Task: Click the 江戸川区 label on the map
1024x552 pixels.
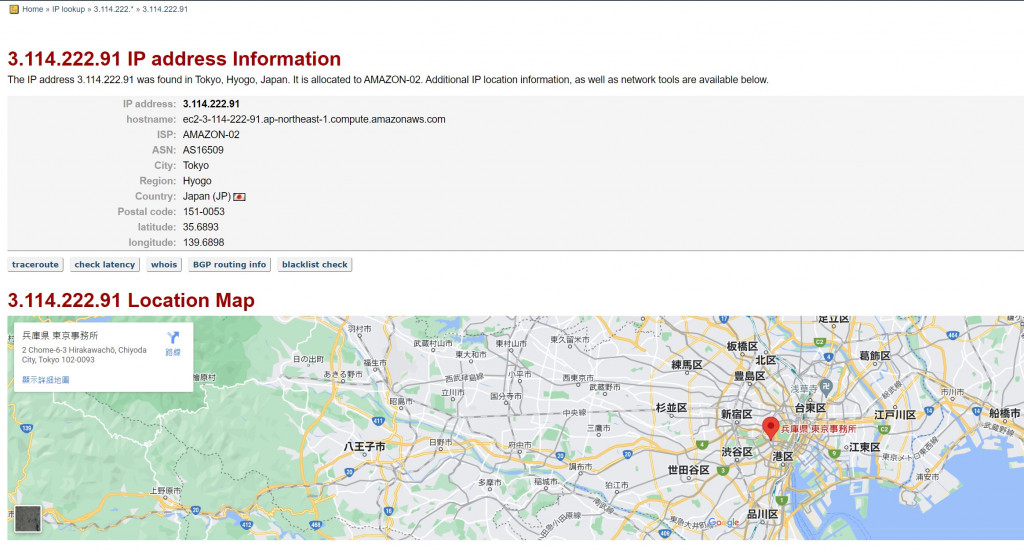Action: (895, 415)
